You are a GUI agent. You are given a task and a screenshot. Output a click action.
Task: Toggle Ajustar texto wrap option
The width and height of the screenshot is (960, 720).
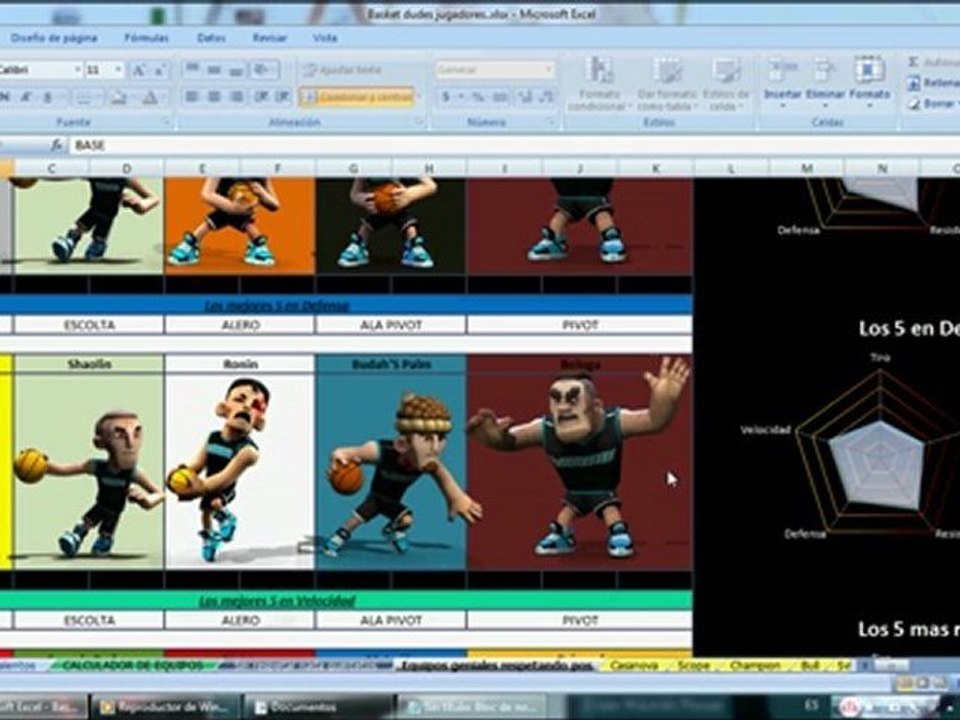[x=342, y=70]
